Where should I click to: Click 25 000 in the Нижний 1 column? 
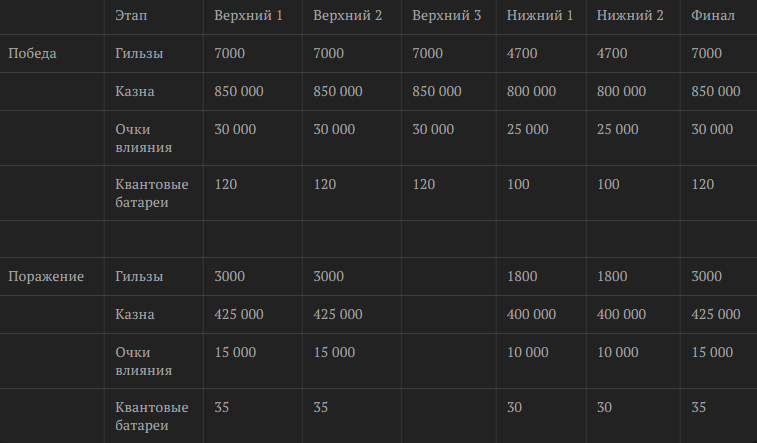tap(527, 129)
